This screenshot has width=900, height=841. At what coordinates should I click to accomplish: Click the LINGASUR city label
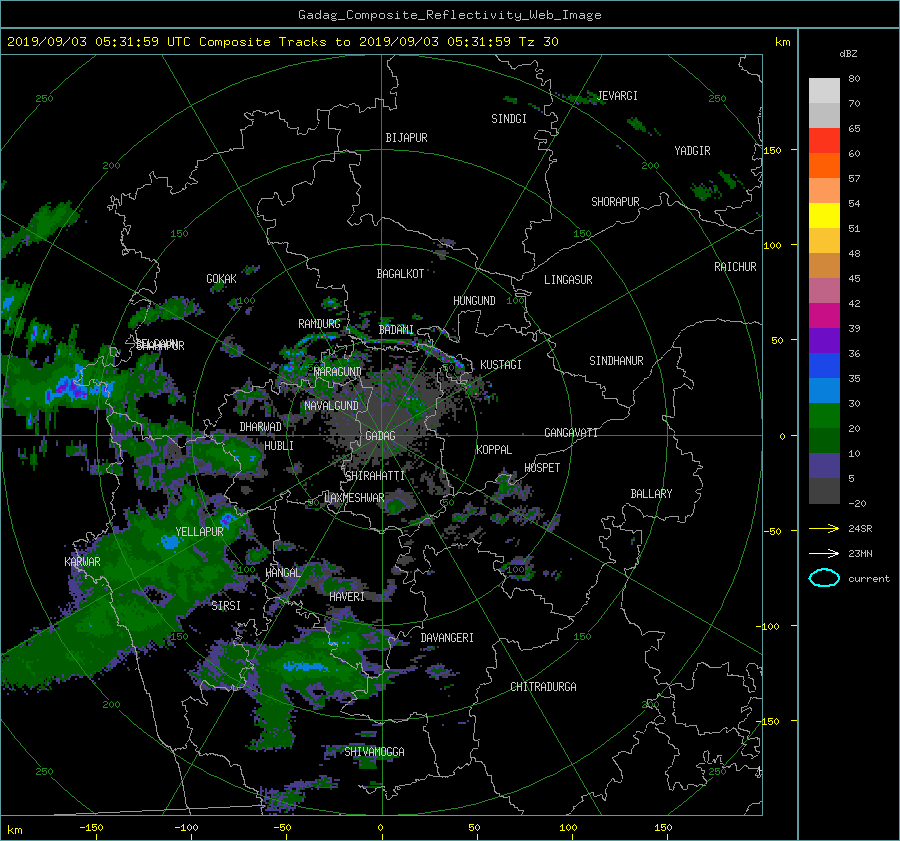tap(568, 280)
